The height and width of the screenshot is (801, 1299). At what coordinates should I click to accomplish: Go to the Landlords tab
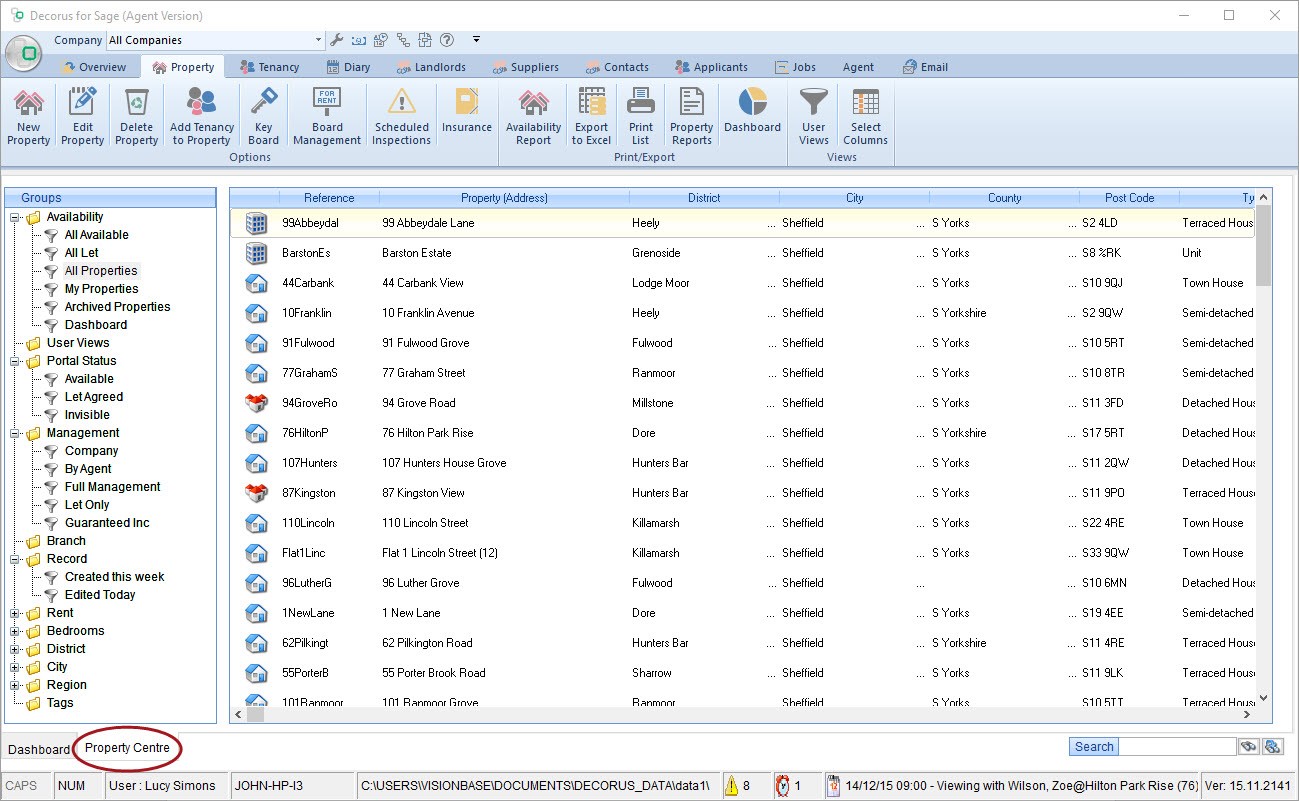(x=431, y=67)
